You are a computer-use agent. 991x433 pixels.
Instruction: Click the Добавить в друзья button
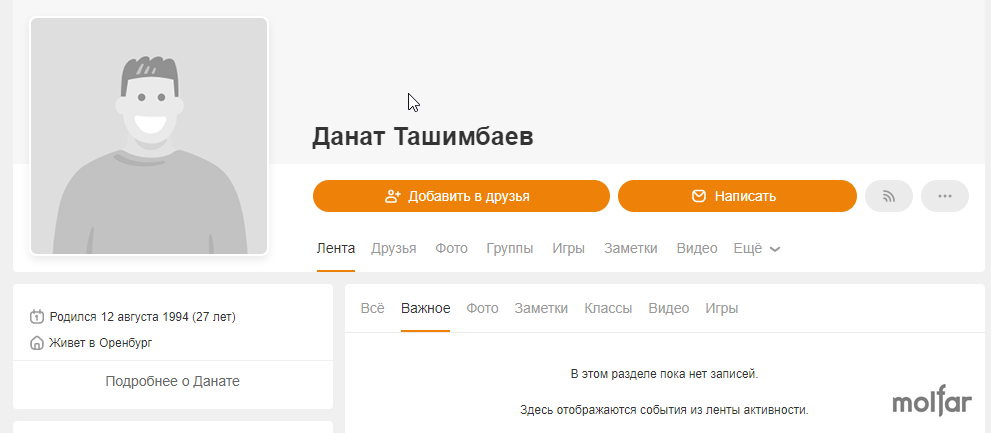point(461,196)
